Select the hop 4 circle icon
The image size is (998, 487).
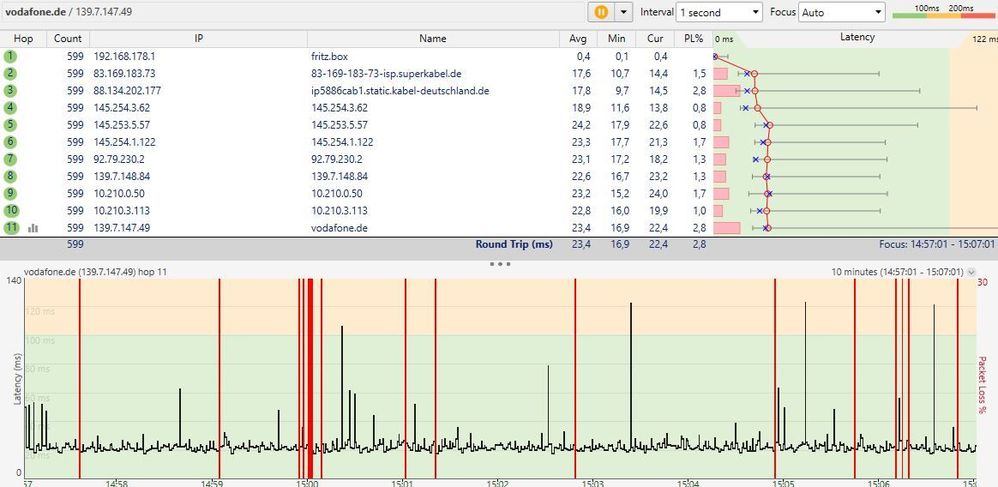click(x=11, y=108)
